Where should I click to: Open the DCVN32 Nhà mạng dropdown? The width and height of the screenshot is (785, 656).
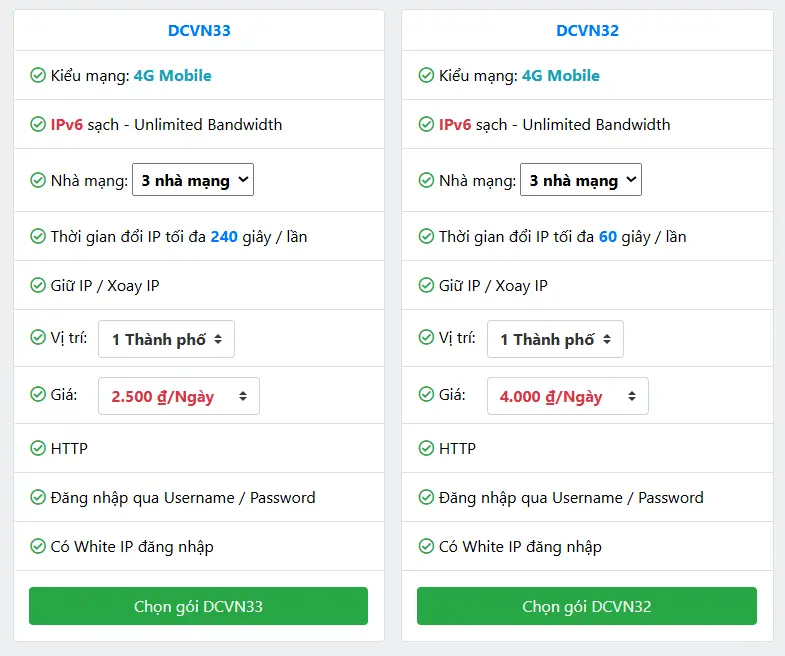coord(581,180)
